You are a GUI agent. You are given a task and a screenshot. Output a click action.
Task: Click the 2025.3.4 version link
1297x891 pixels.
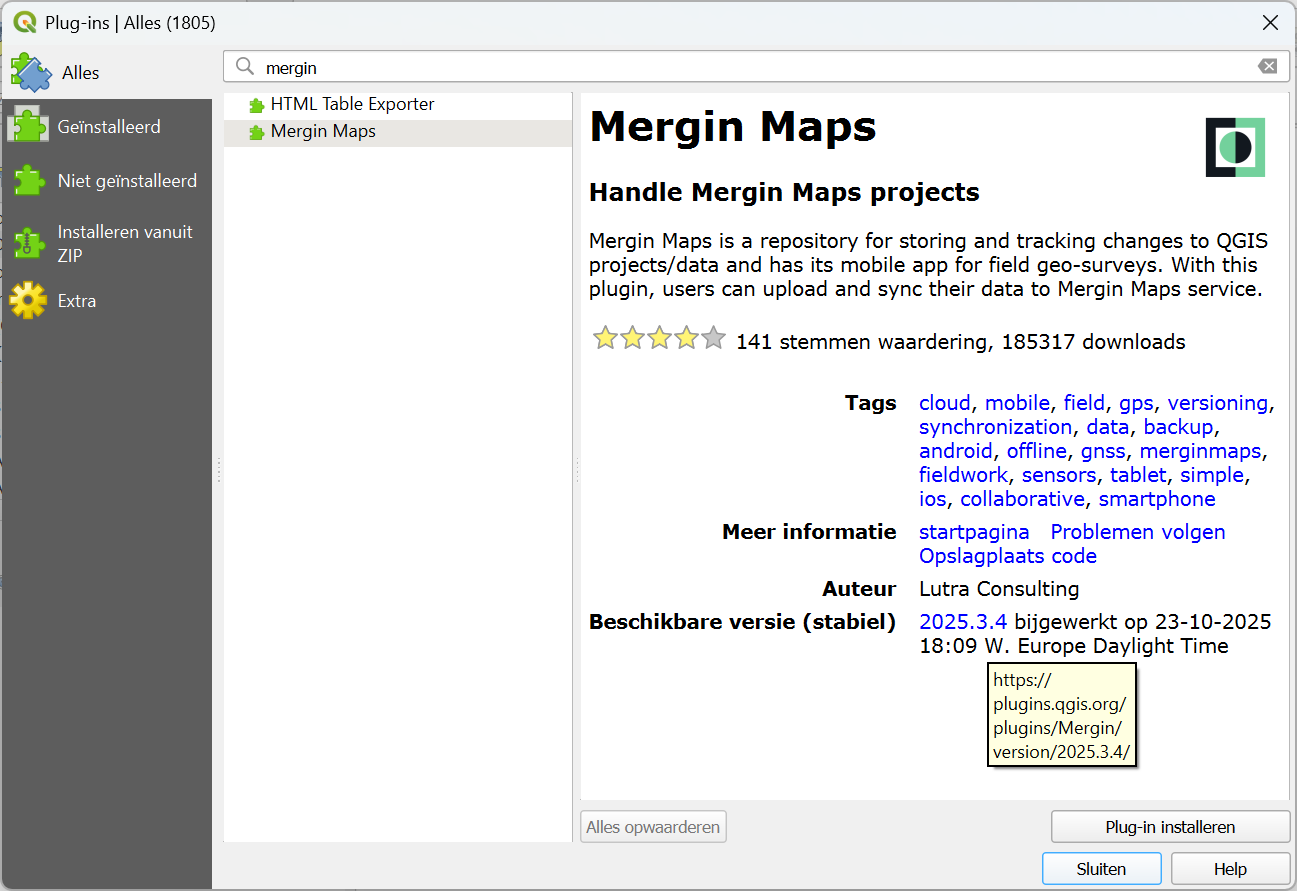click(962, 622)
